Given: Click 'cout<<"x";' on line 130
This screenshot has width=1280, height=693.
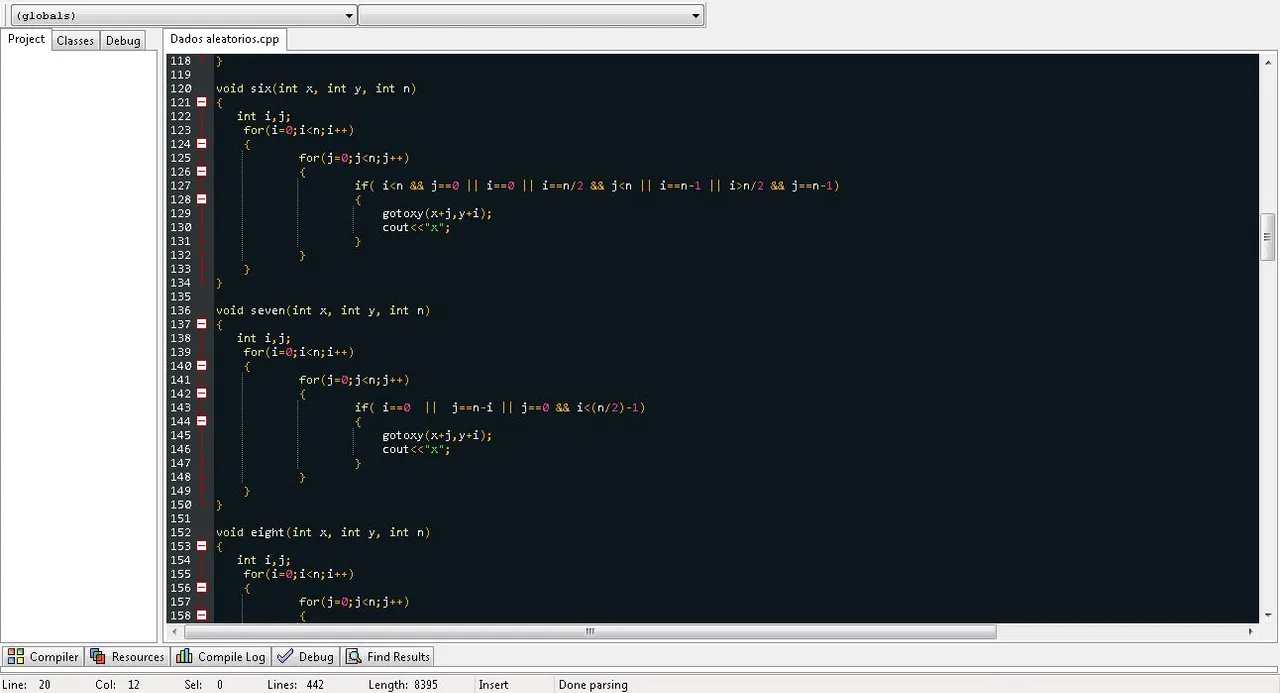Looking at the screenshot, I should 416,227.
